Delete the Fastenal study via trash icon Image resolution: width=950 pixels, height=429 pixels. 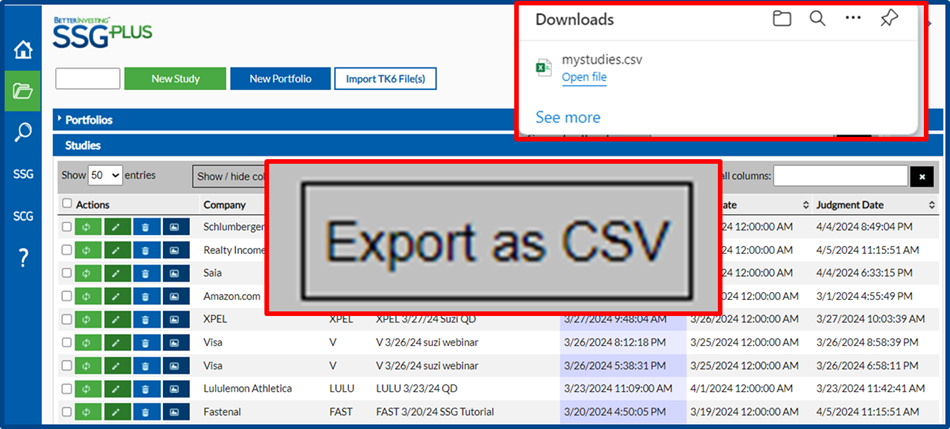point(147,412)
